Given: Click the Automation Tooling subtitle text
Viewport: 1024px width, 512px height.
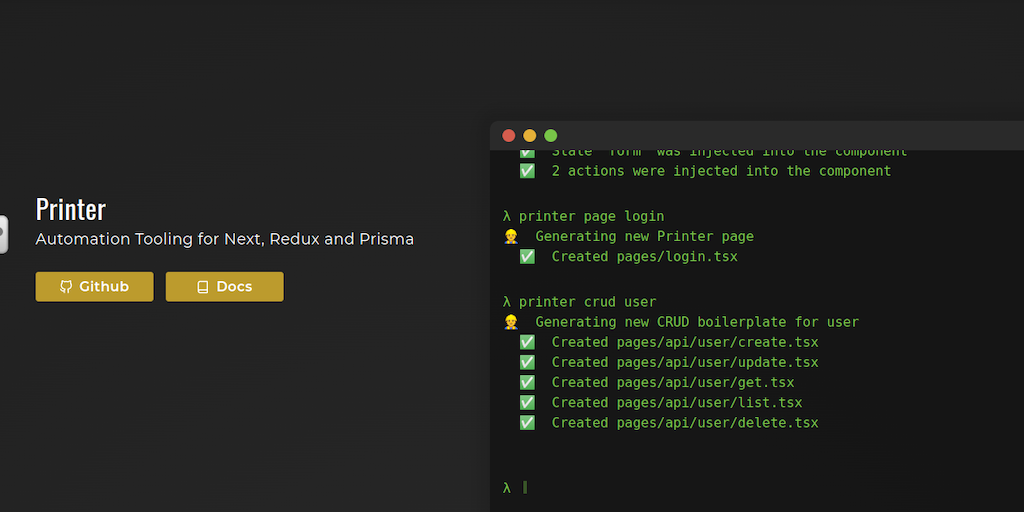Looking at the screenshot, I should (224, 240).
